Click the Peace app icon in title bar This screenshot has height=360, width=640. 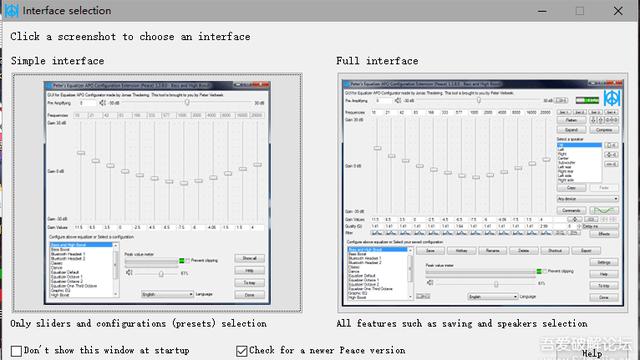click(11, 11)
